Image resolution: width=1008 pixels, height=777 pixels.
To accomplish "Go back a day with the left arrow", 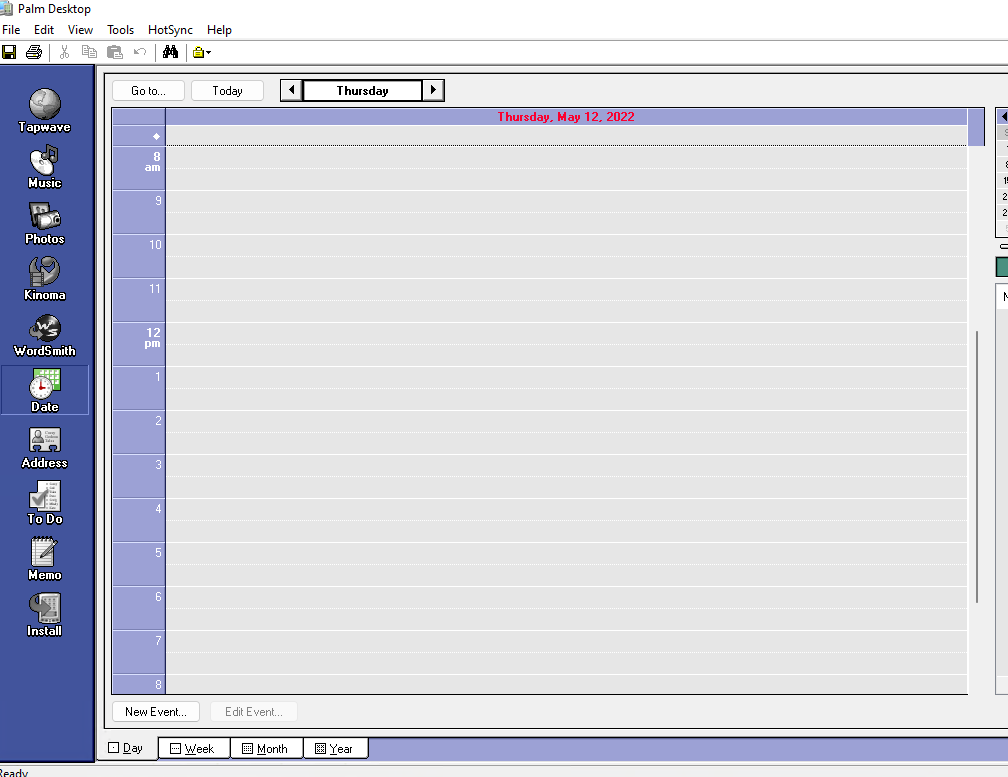I will pos(290,90).
